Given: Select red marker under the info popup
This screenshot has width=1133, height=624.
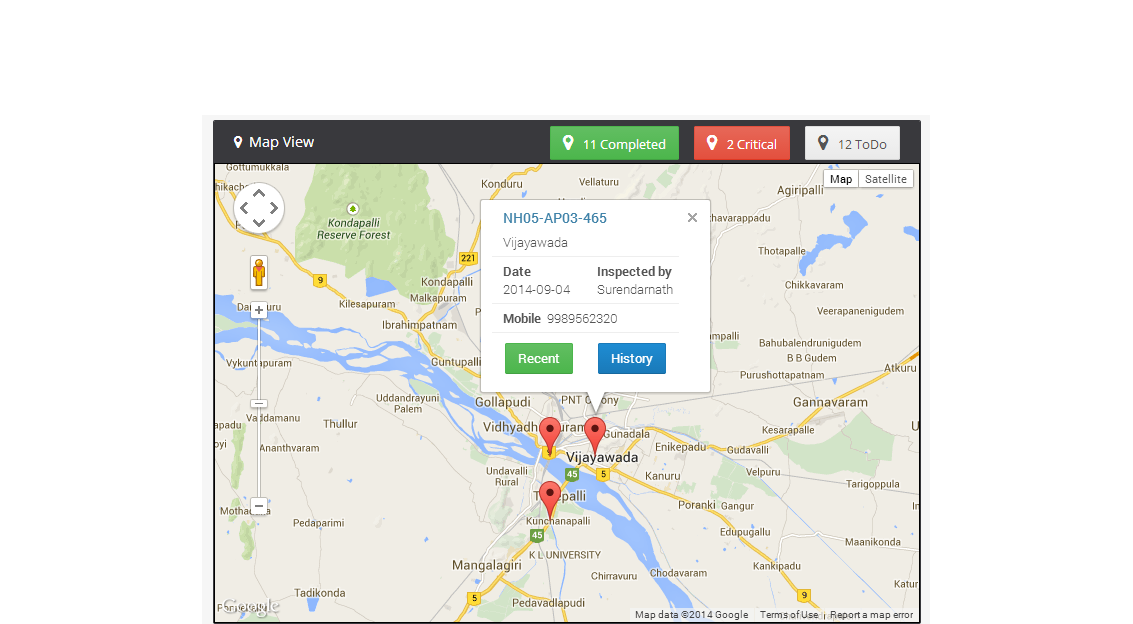Looking at the screenshot, I should (595, 433).
